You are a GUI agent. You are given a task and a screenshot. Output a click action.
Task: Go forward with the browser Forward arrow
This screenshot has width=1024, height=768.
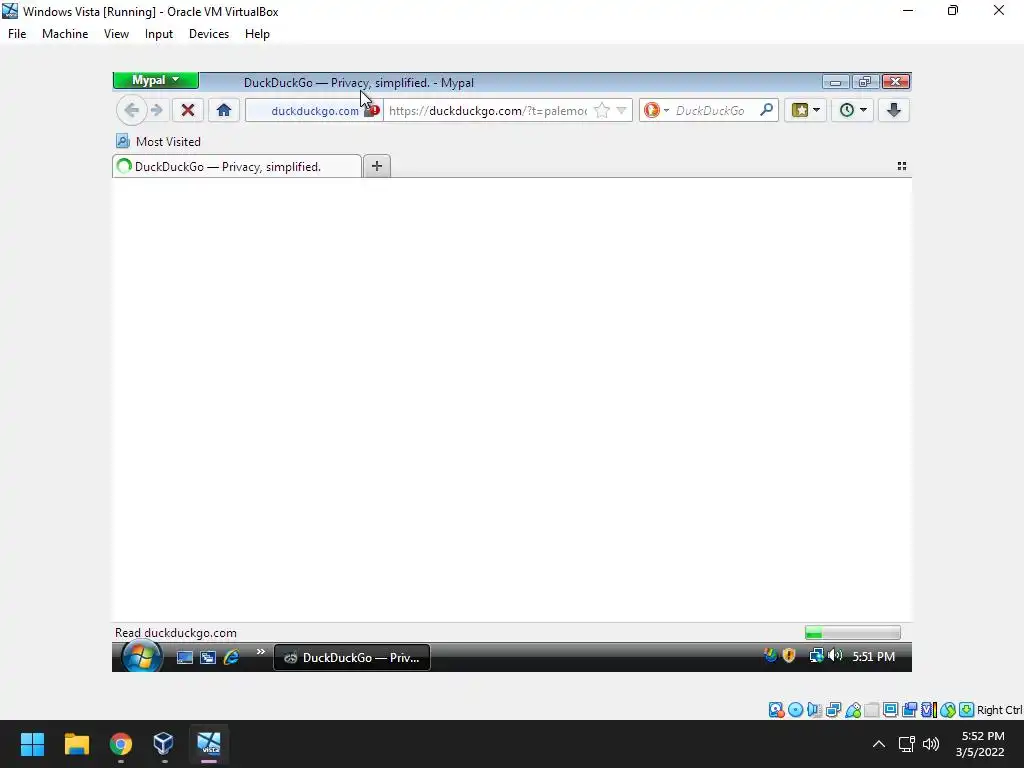[156, 110]
